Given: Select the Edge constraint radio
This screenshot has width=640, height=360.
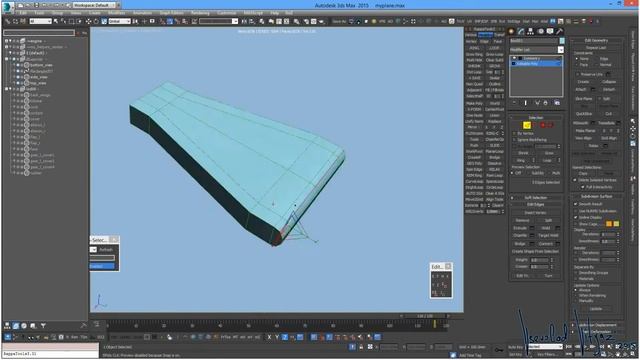Looking at the screenshot, I should coord(597,59).
